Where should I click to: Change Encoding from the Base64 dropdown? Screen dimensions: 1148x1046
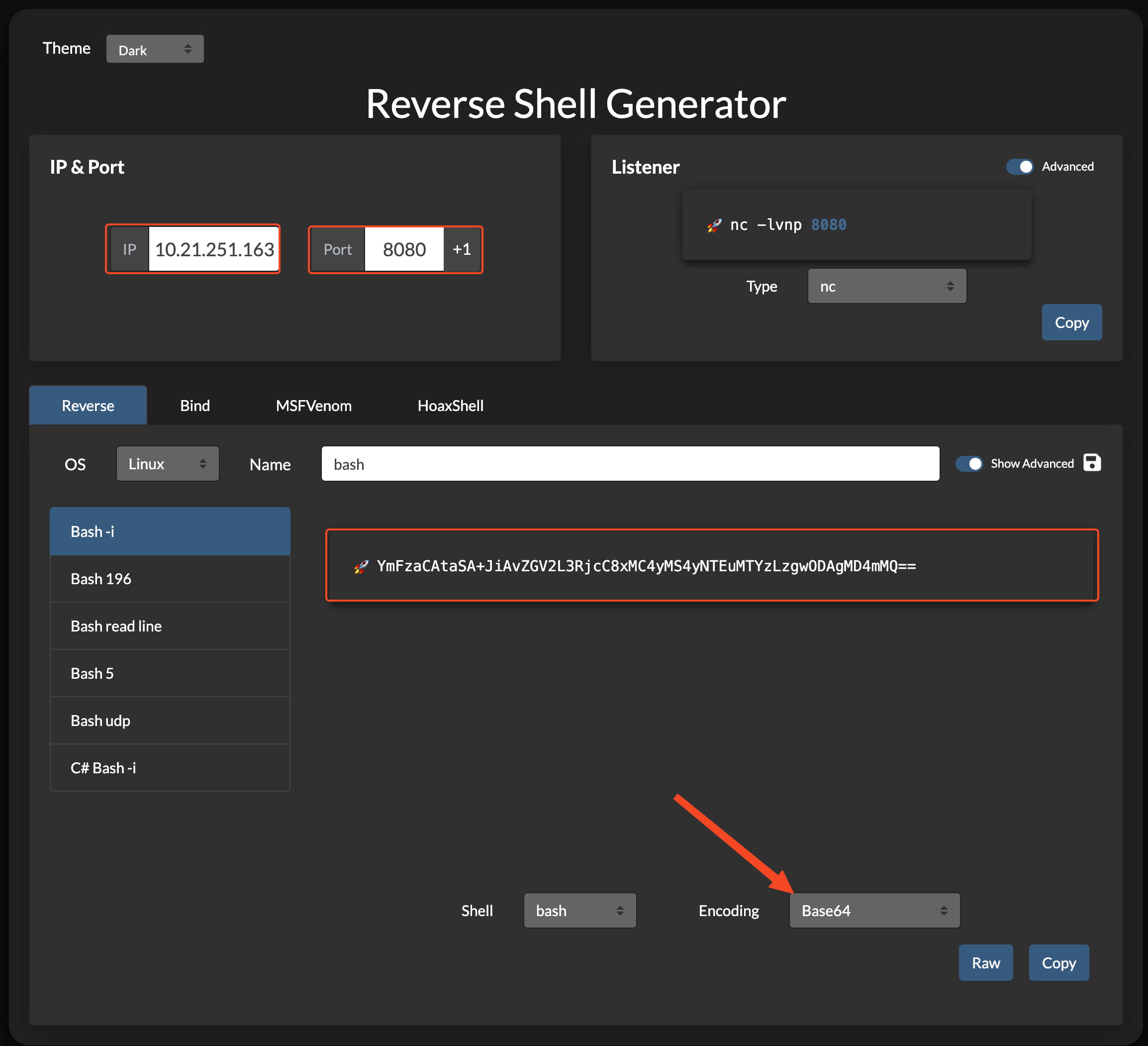click(874, 911)
